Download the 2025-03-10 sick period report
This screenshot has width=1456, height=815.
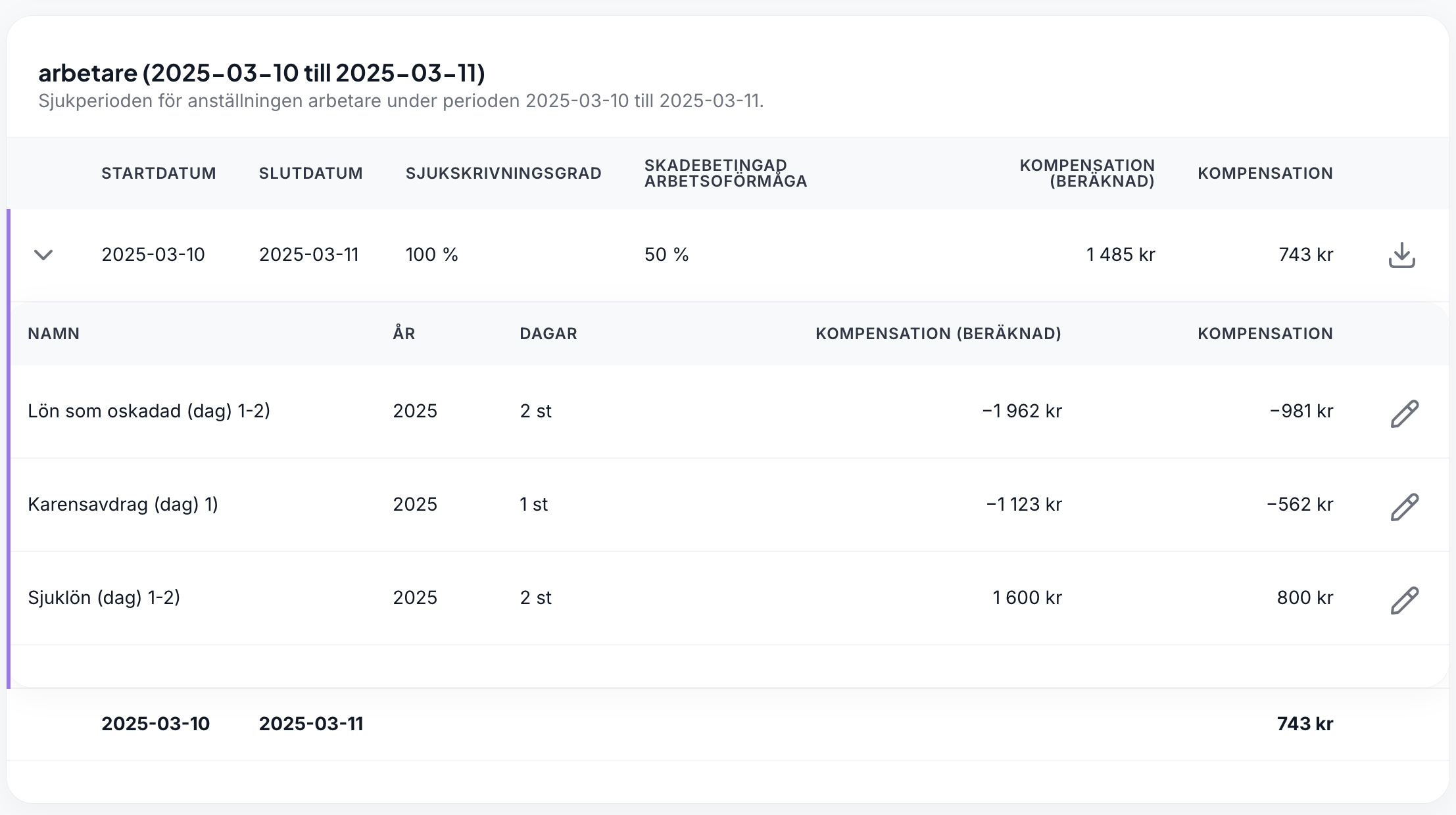[1401, 255]
